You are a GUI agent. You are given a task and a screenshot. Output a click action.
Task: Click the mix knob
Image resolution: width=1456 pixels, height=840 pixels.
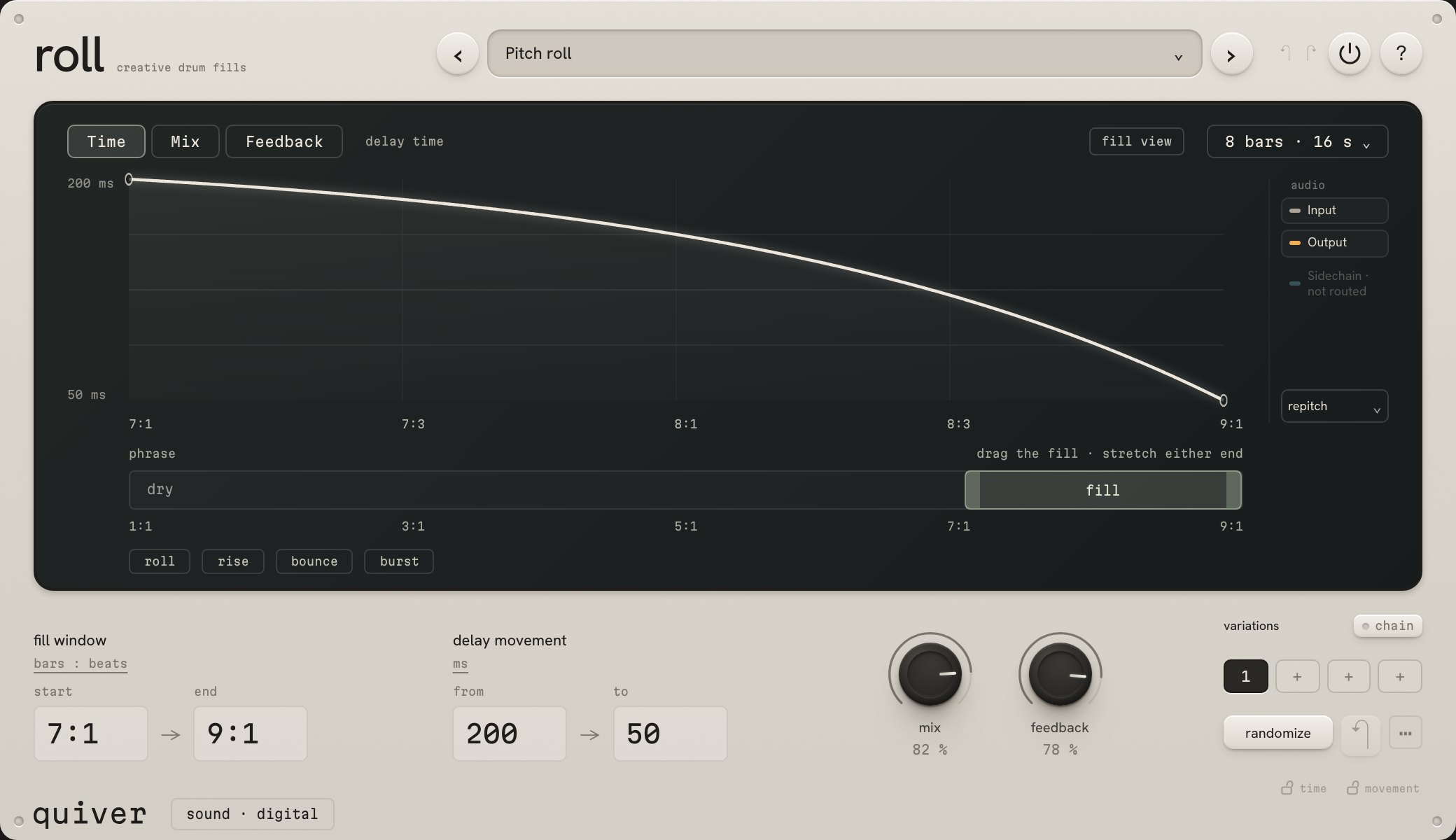pyautogui.click(x=930, y=674)
